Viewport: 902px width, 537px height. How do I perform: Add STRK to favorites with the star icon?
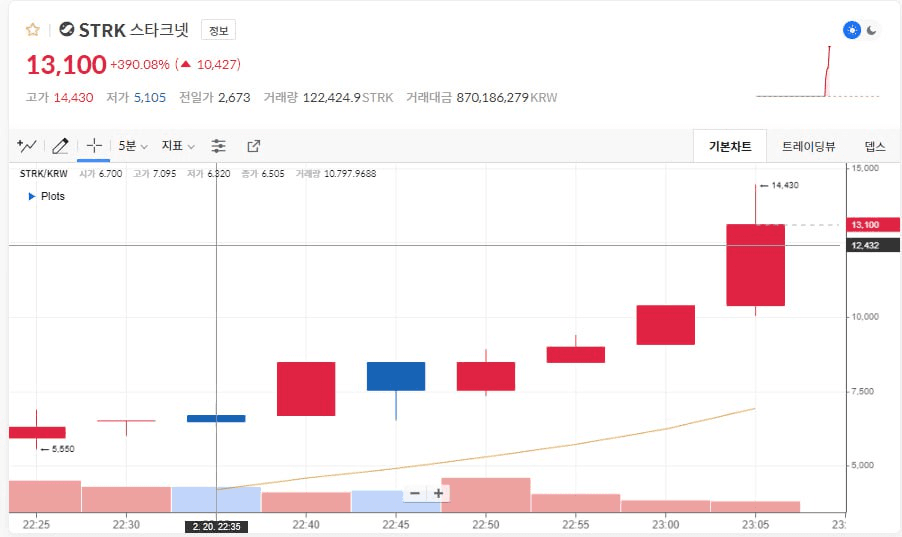point(33,29)
